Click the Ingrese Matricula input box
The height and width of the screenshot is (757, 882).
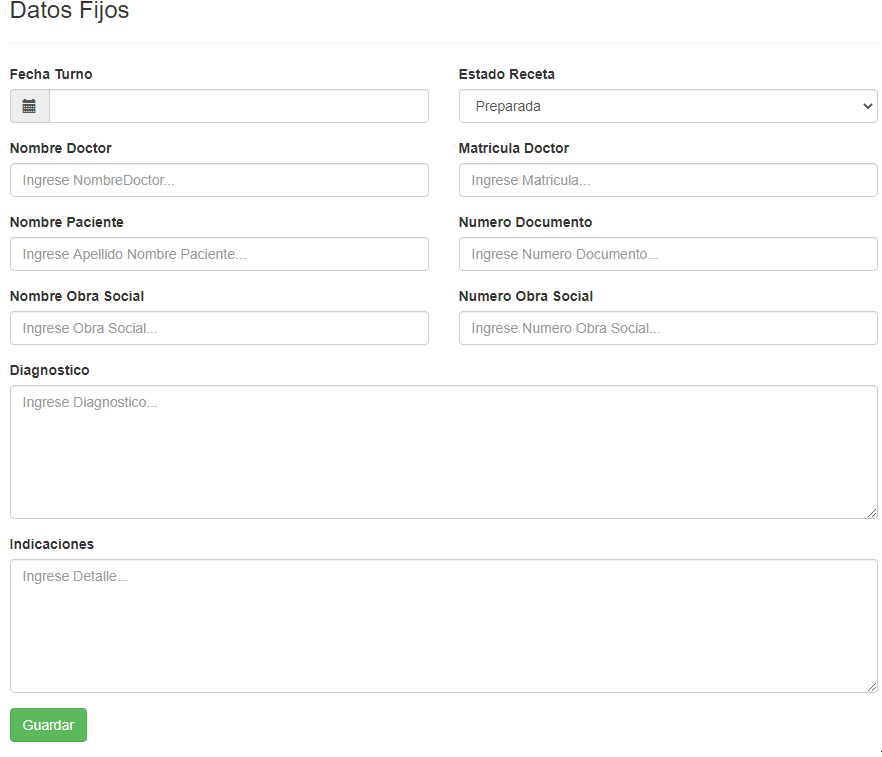click(667, 180)
